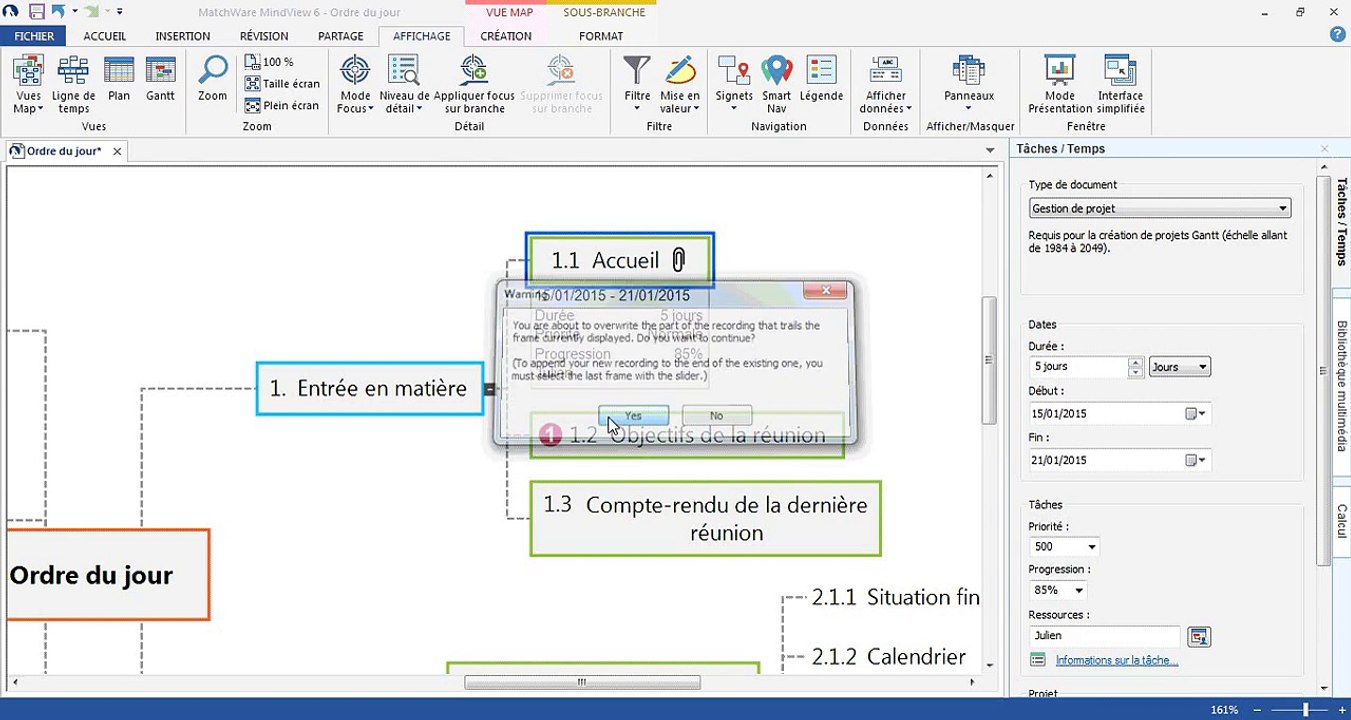Collapse Entrée en matière branch
Screen dimensions: 1351x720
point(490,389)
